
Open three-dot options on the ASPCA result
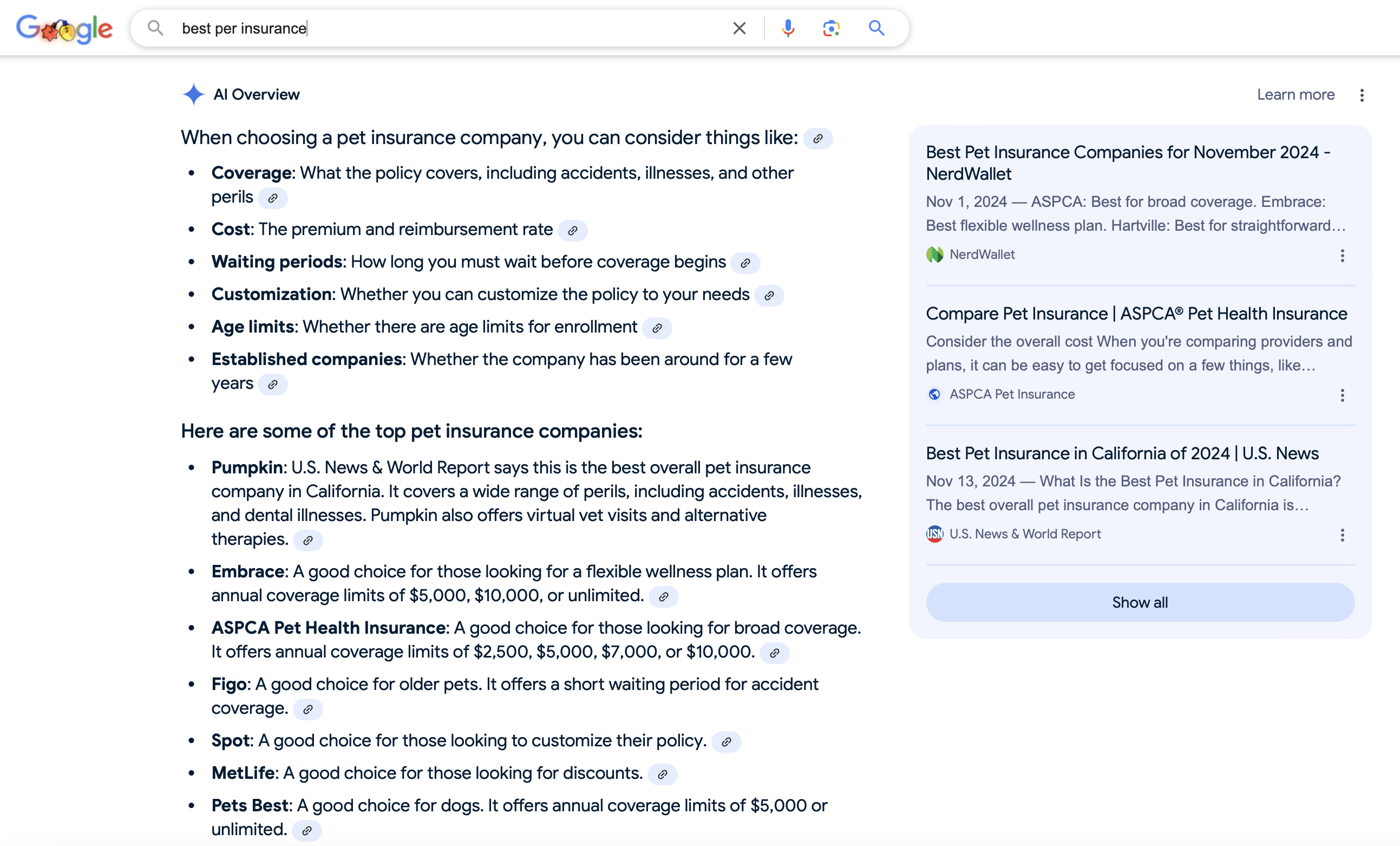click(1342, 395)
